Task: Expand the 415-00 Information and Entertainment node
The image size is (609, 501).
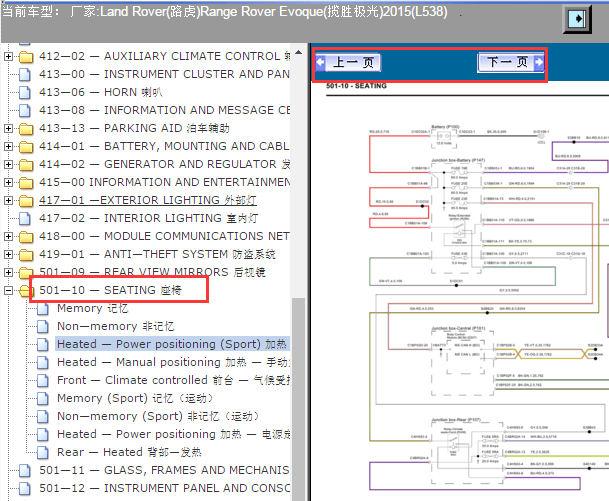Action: click(8, 182)
